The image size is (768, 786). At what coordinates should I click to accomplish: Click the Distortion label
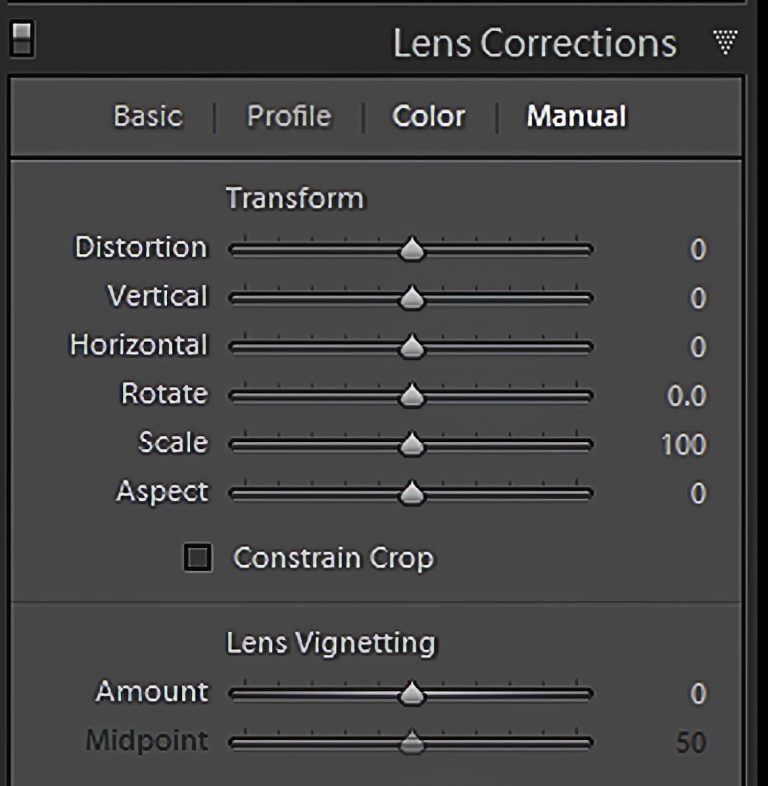click(x=141, y=247)
